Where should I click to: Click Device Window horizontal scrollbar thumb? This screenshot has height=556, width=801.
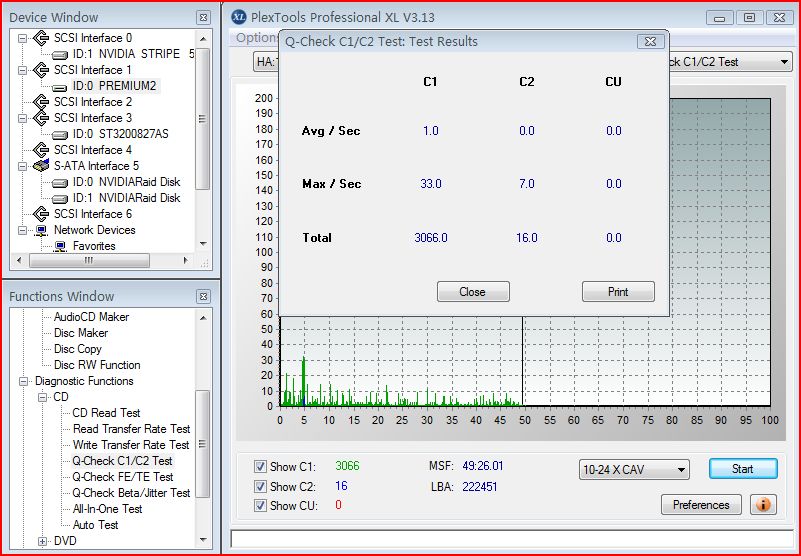89,261
